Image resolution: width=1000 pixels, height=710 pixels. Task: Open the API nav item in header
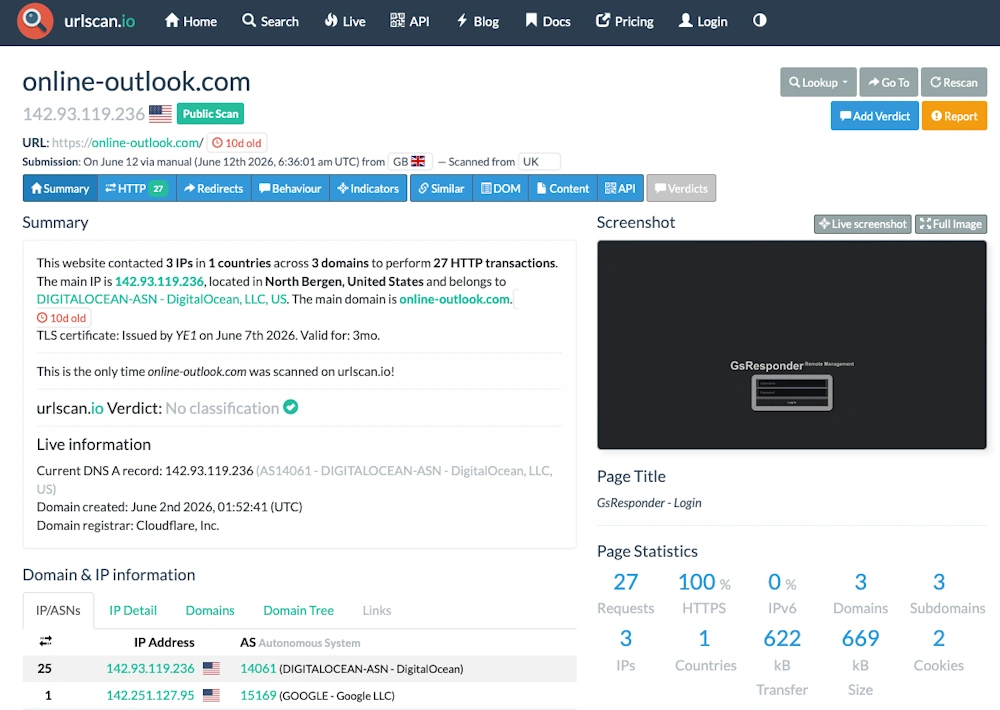(409, 21)
